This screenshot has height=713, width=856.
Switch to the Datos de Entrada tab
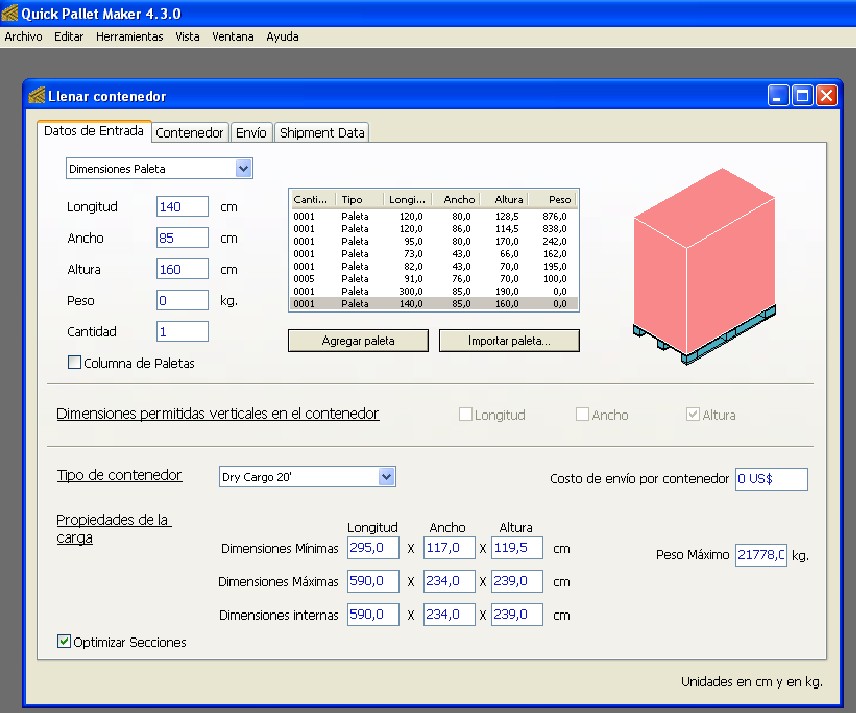(94, 131)
